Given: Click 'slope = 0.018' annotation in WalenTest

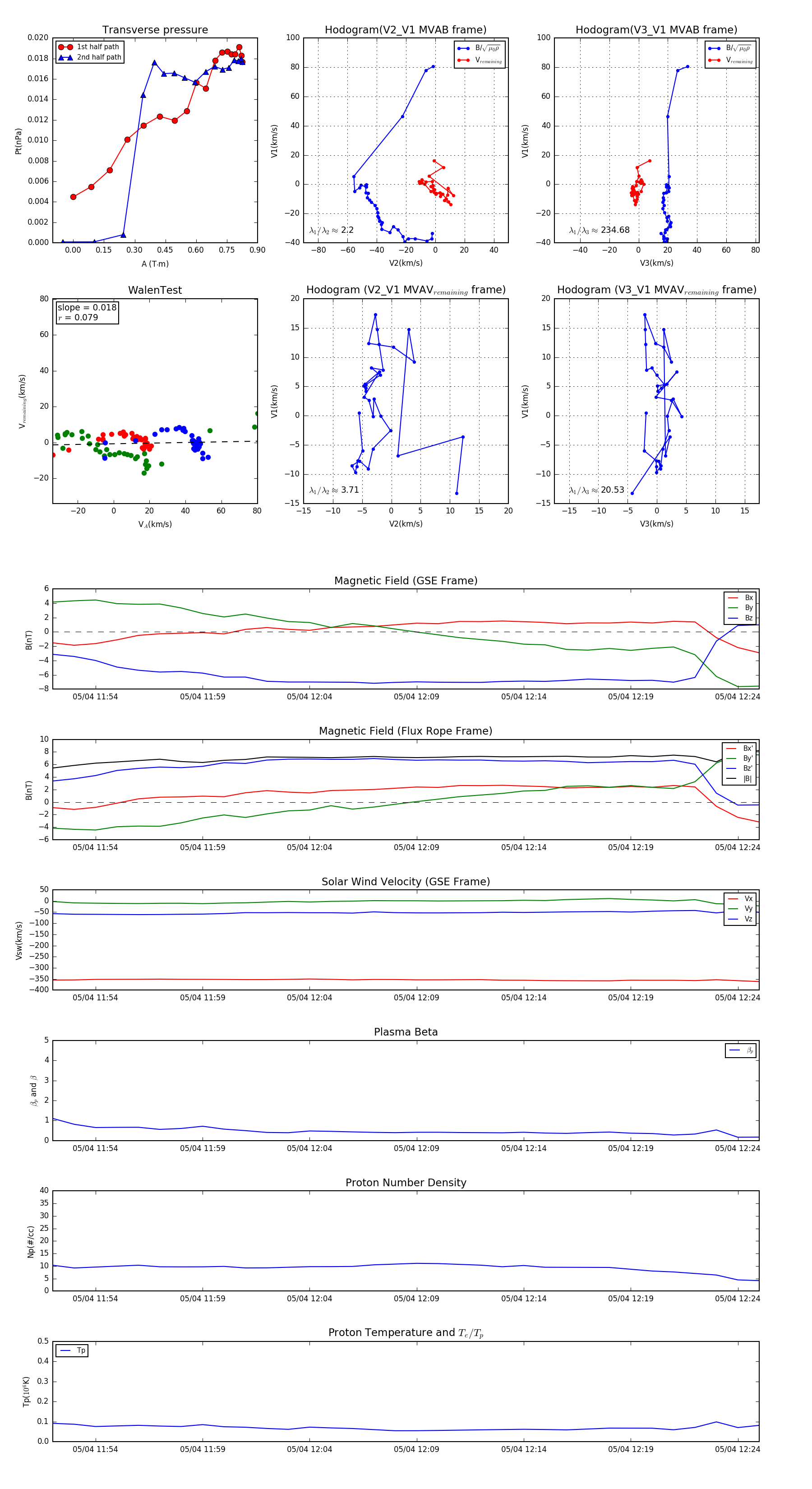Looking at the screenshot, I should (x=87, y=308).
